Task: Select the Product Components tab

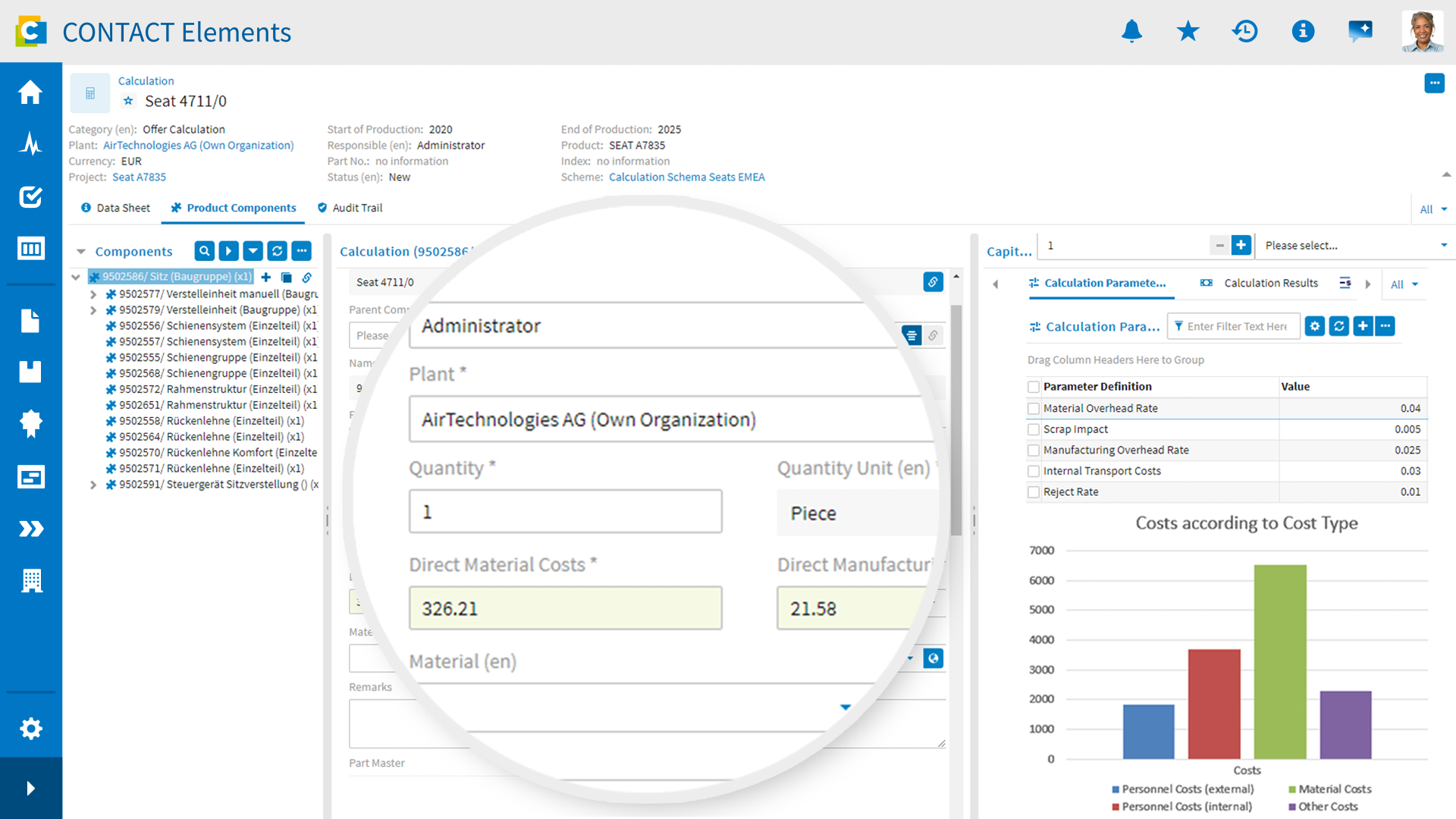Action: point(234,208)
